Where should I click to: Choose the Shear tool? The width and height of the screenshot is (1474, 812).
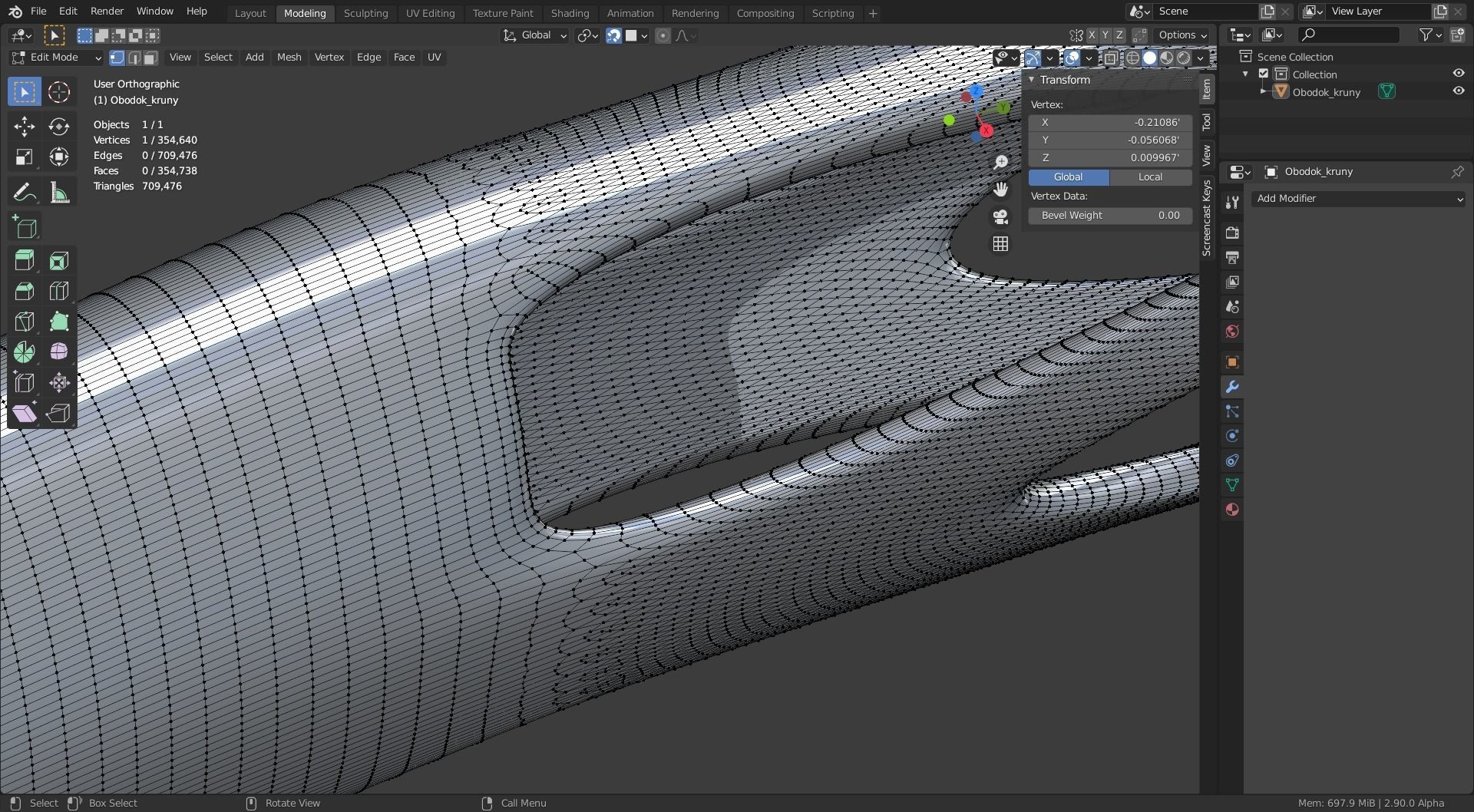click(x=25, y=414)
